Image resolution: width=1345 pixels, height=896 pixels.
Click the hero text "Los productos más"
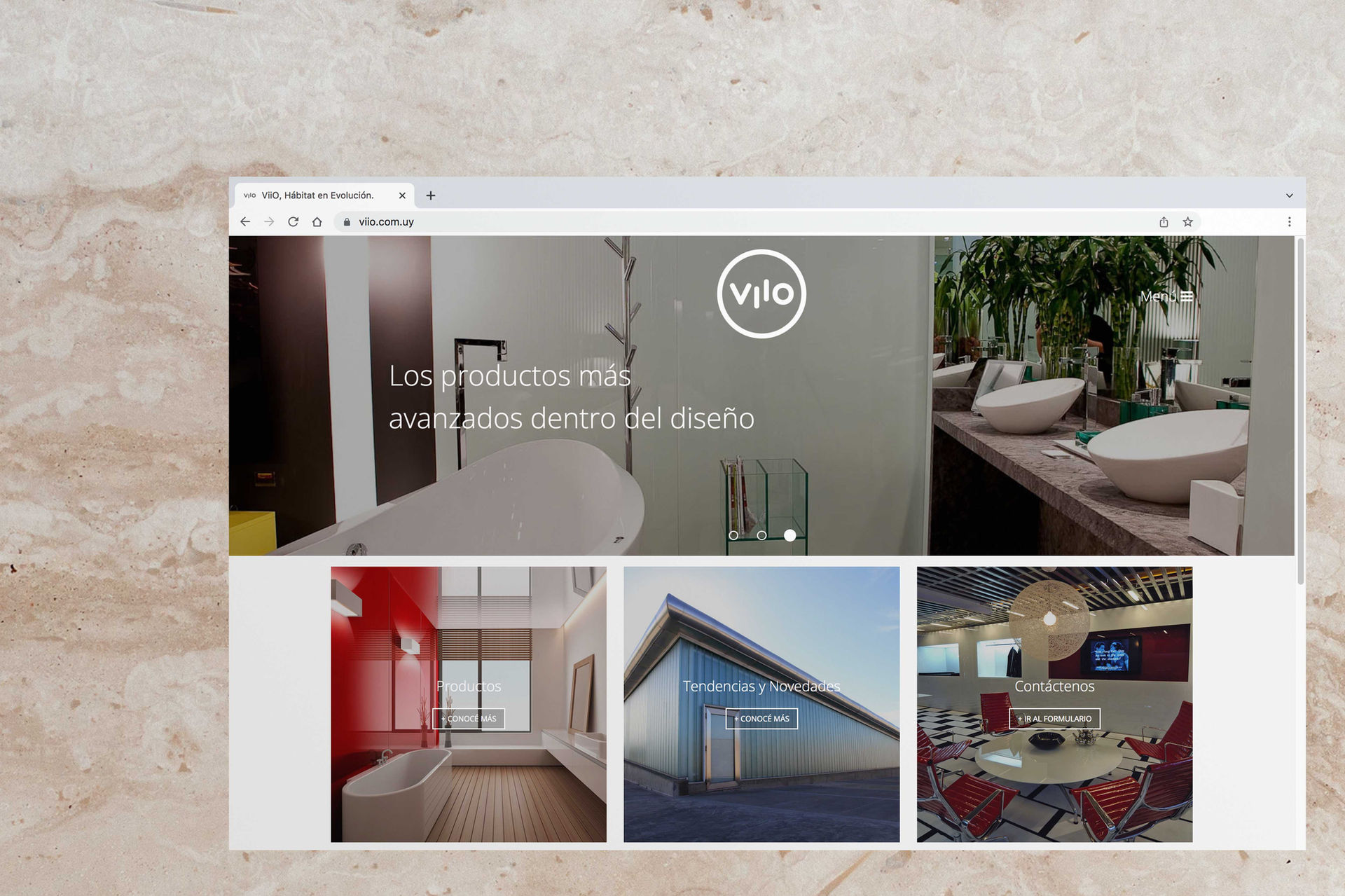[x=510, y=376]
